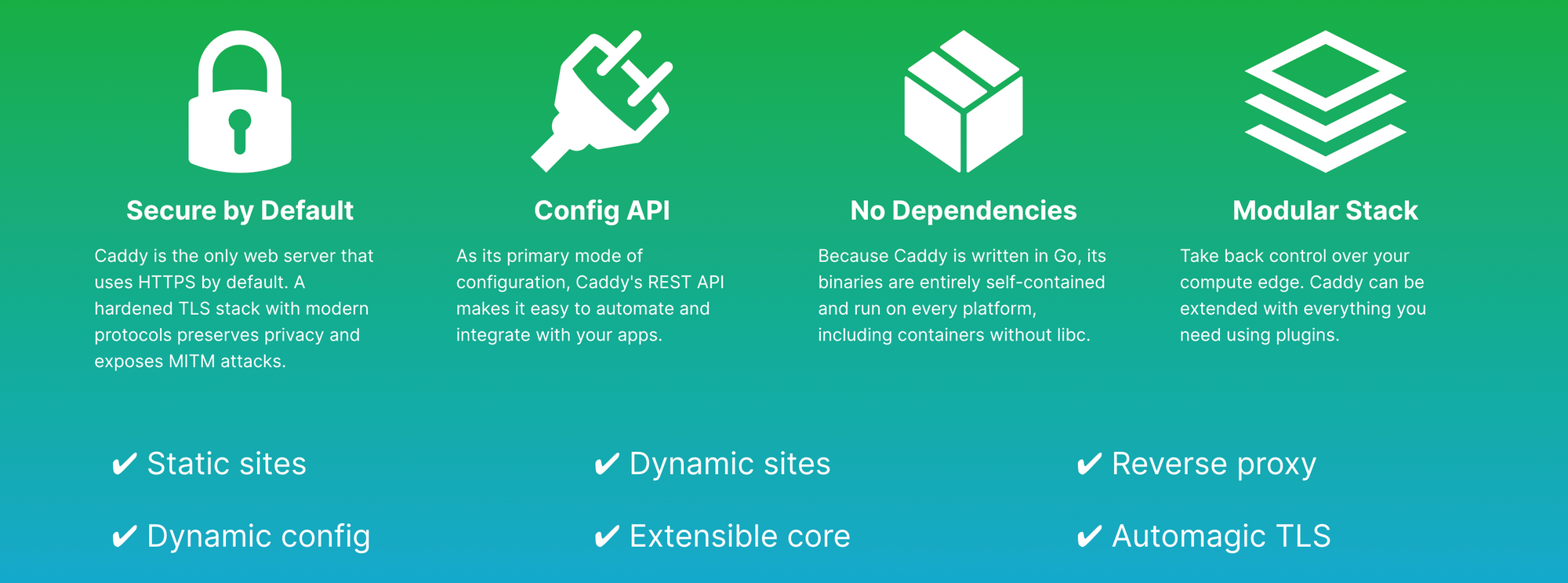The width and height of the screenshot is (1568, 583).
Task: Click paragraph about Caddy's REST API
Action: (590, 295)
